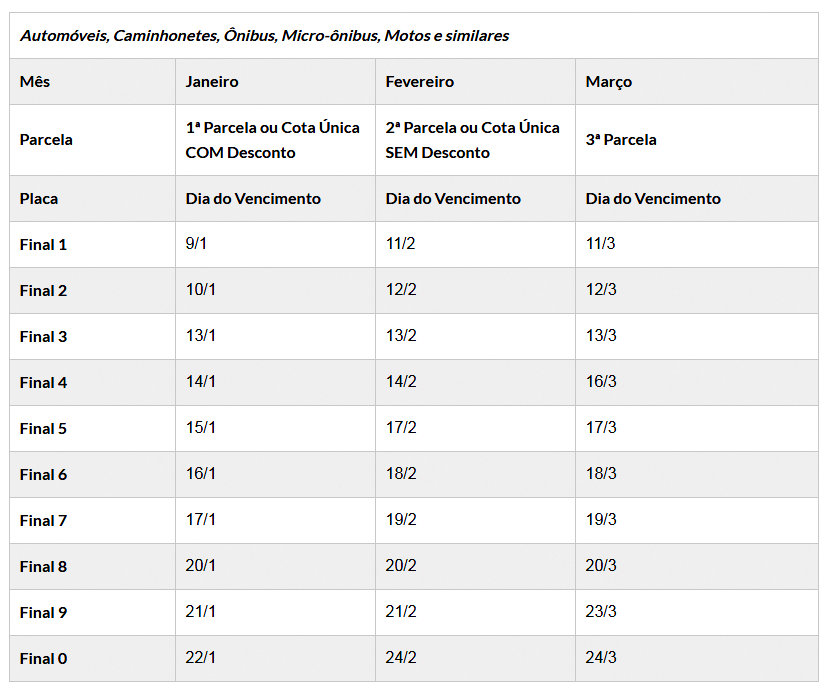The height and width of the screenshot is (692, 832).
Task: Click the 13/3 date in Final 3 row
Action: point(601,336)
